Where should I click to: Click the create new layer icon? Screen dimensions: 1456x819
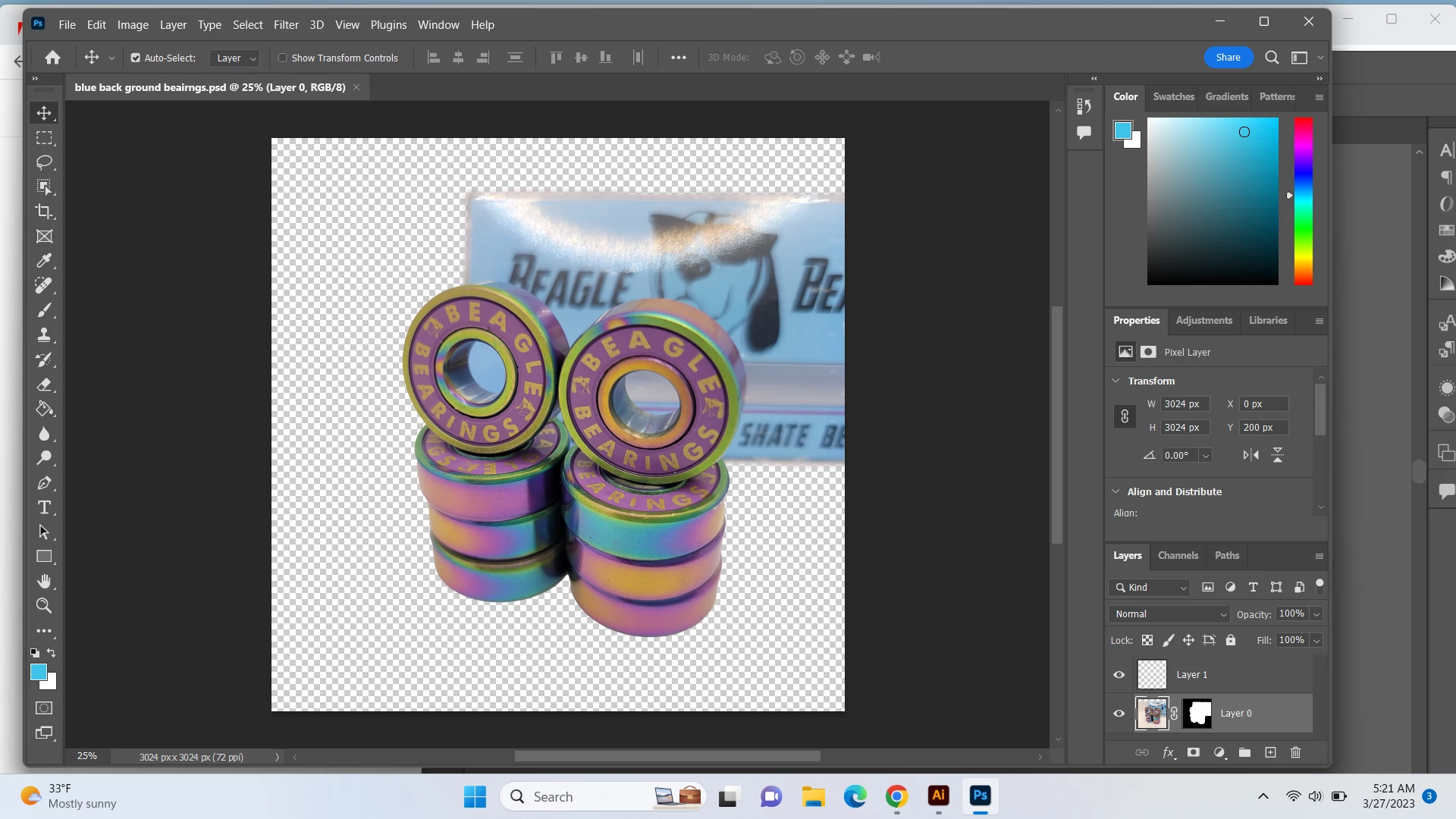(x=1270, y=752)
